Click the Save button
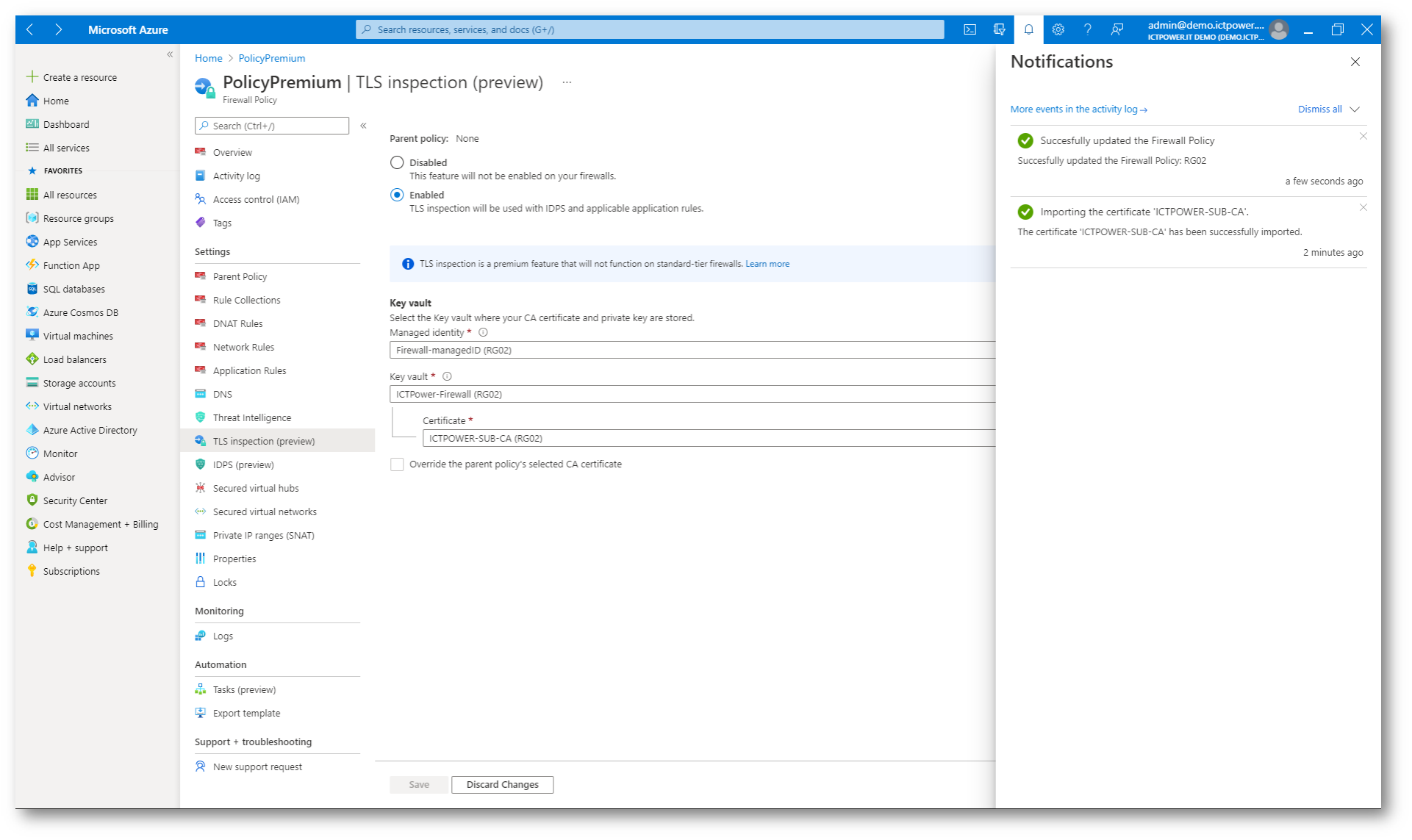 (419, 785)
